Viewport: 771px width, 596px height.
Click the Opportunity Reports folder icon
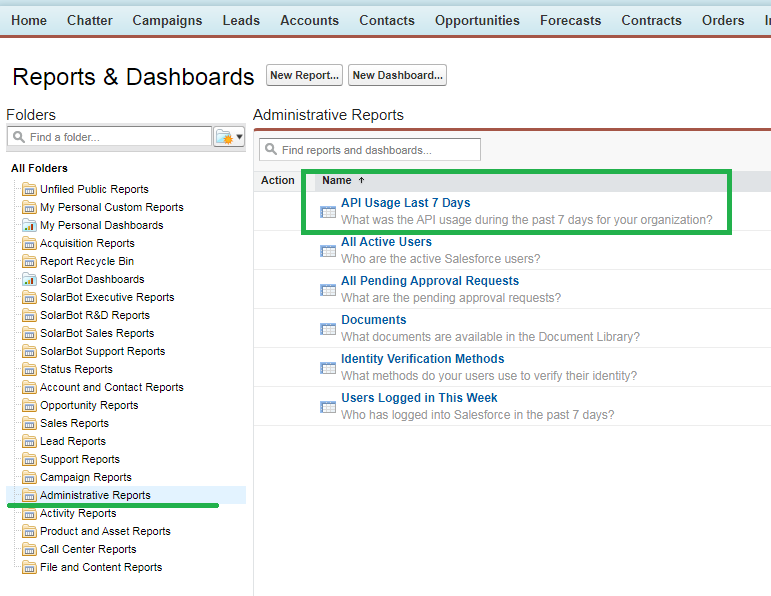30,406
